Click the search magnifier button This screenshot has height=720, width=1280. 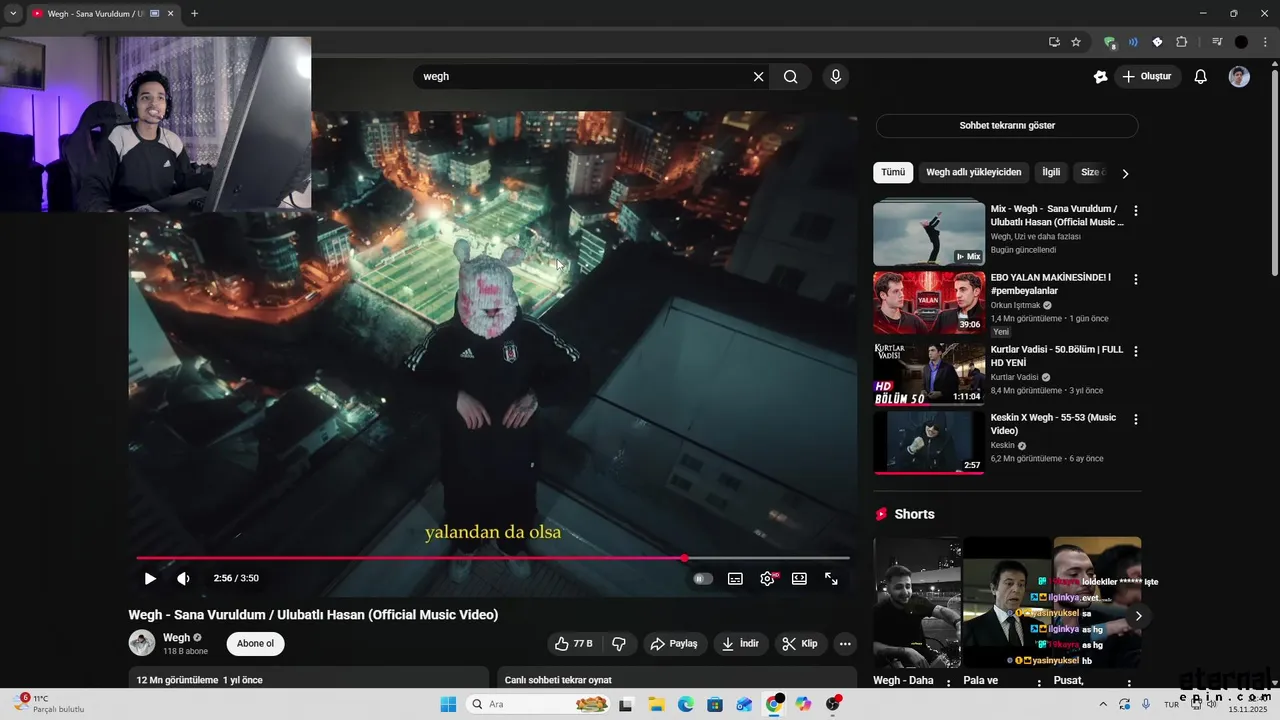(x=791, y=77)
